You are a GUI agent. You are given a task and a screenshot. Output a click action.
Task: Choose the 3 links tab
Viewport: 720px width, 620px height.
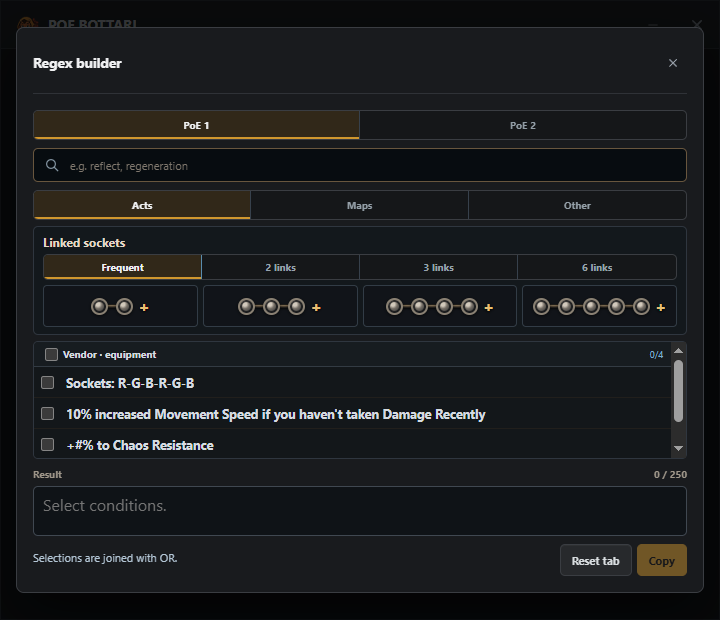(439, 267)
